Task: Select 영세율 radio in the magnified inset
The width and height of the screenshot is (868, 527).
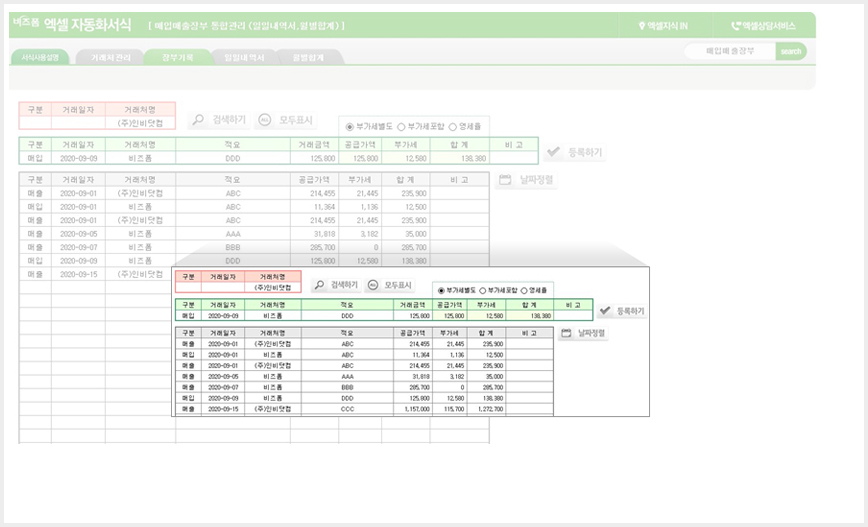Action: (x=524, y=291)
